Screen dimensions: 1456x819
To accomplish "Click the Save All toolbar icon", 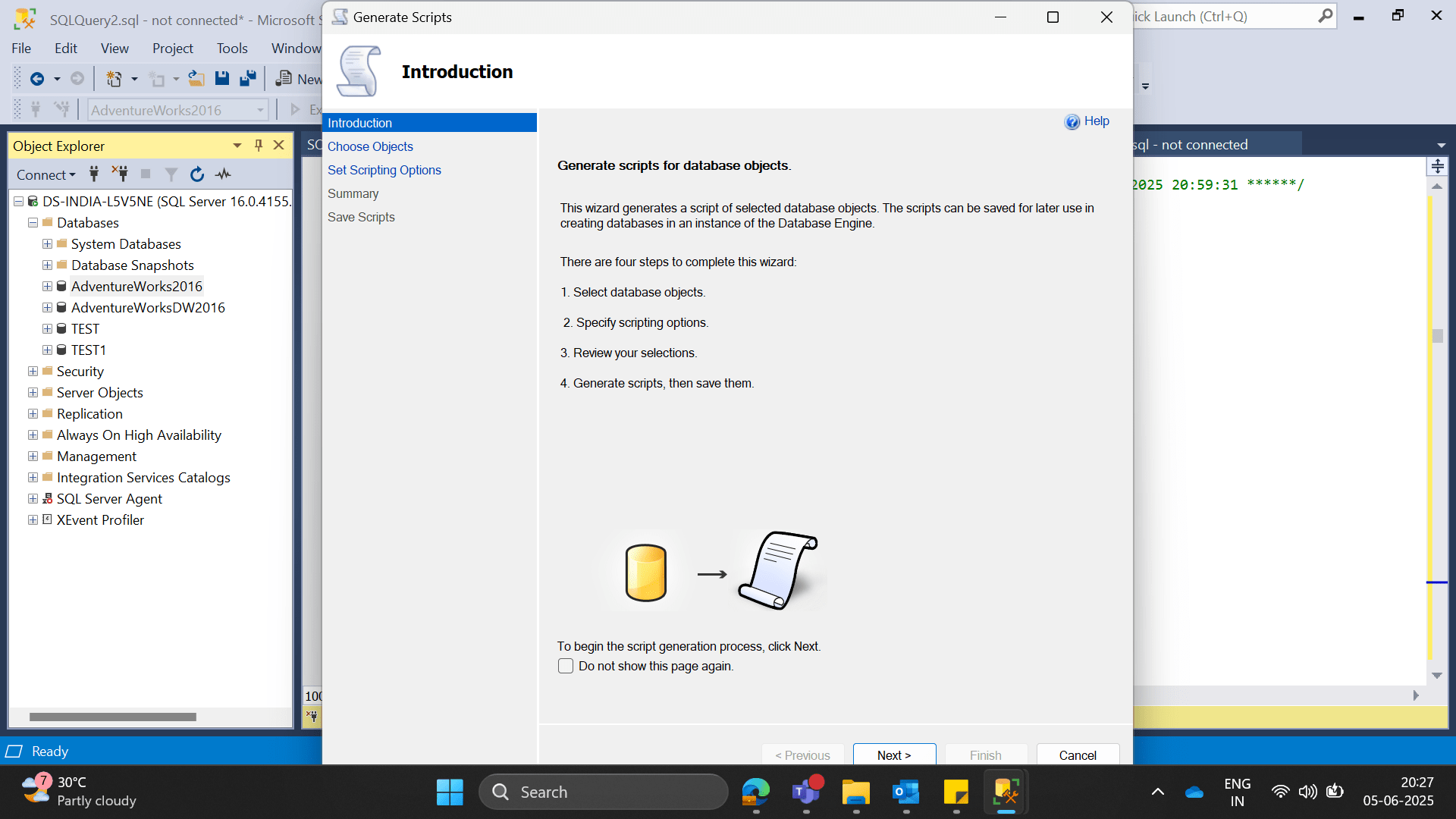I will (247, 79).
